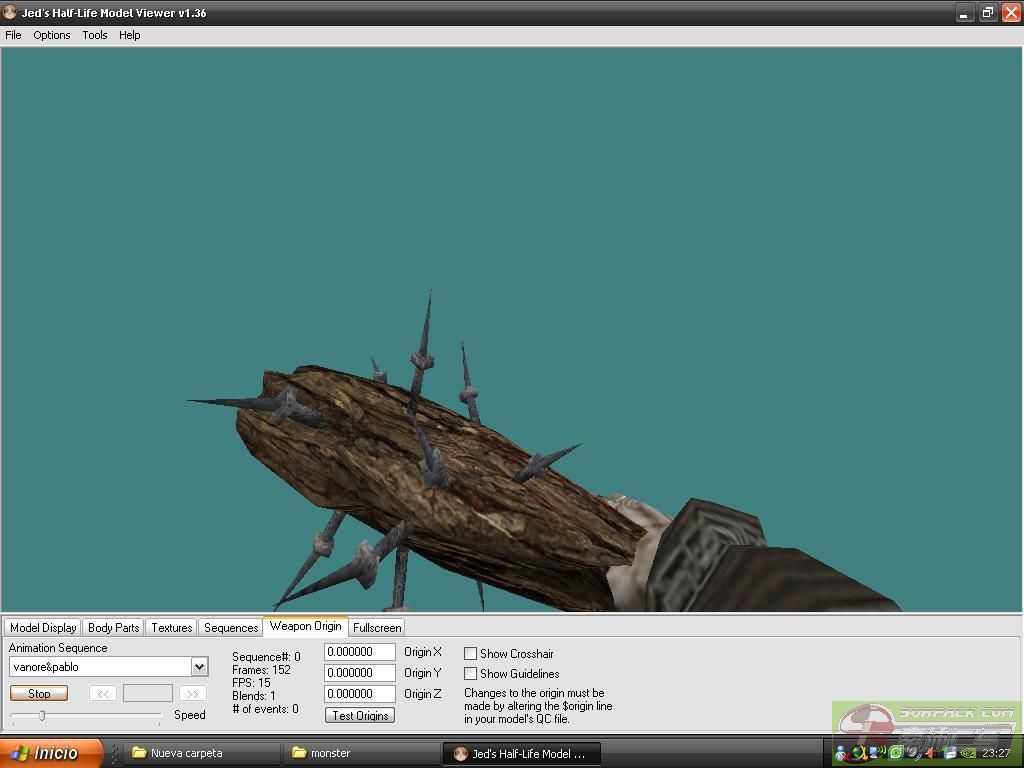Open the File menu
The height and width of the screenshot is (768, 1024).
(13, 35)
